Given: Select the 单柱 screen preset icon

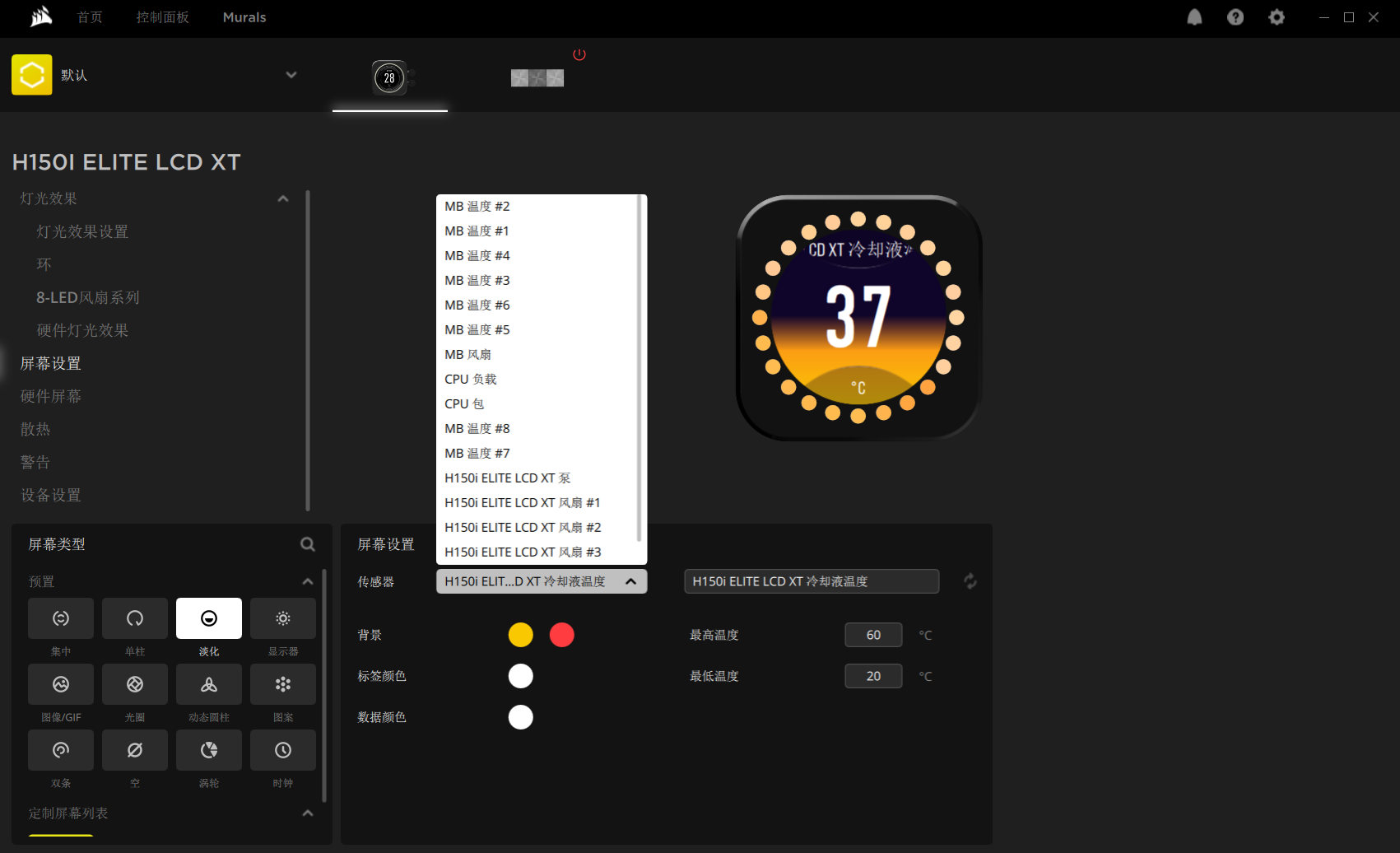Looking at the screenshot, I should 135,618.
